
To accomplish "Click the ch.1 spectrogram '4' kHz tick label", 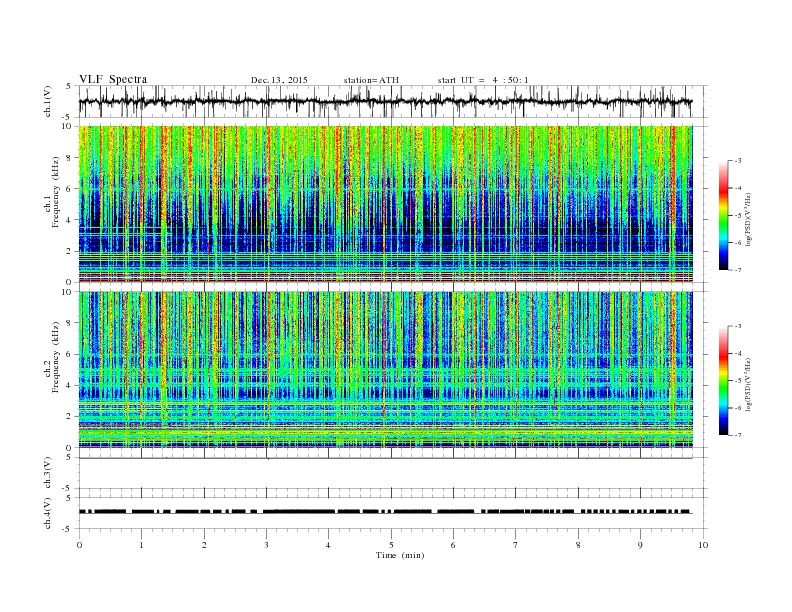I will [69, 220].
